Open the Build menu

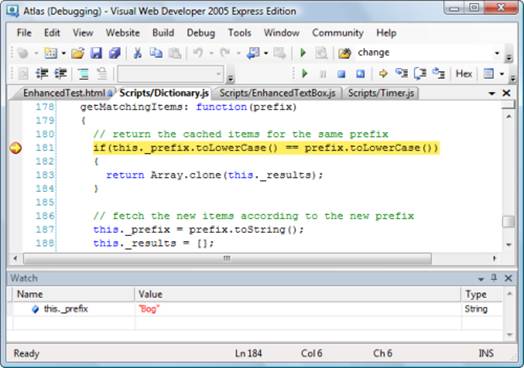(x=163, y=33)
